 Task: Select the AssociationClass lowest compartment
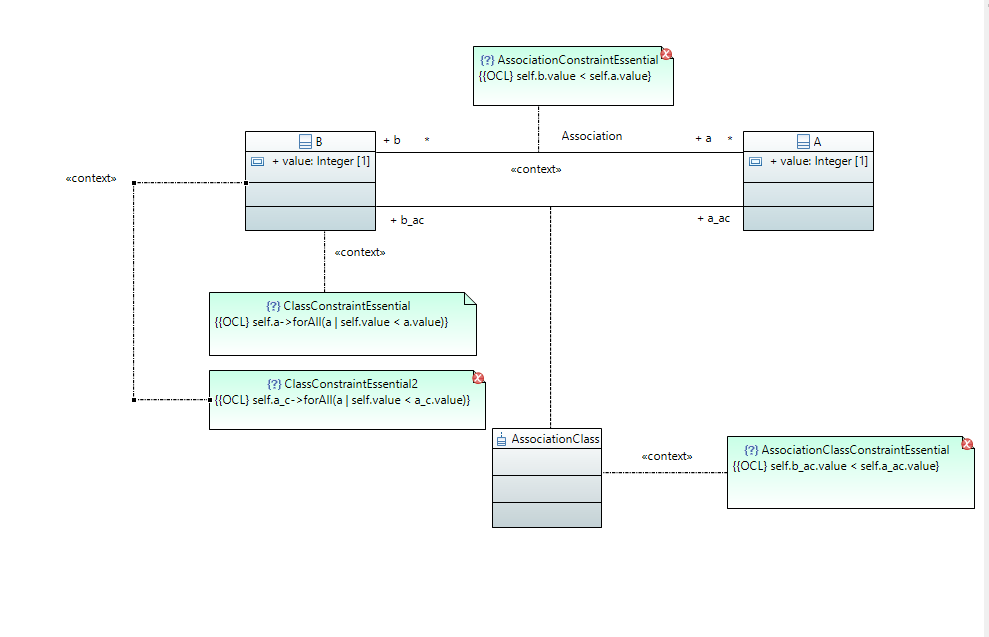pos(547,515)
